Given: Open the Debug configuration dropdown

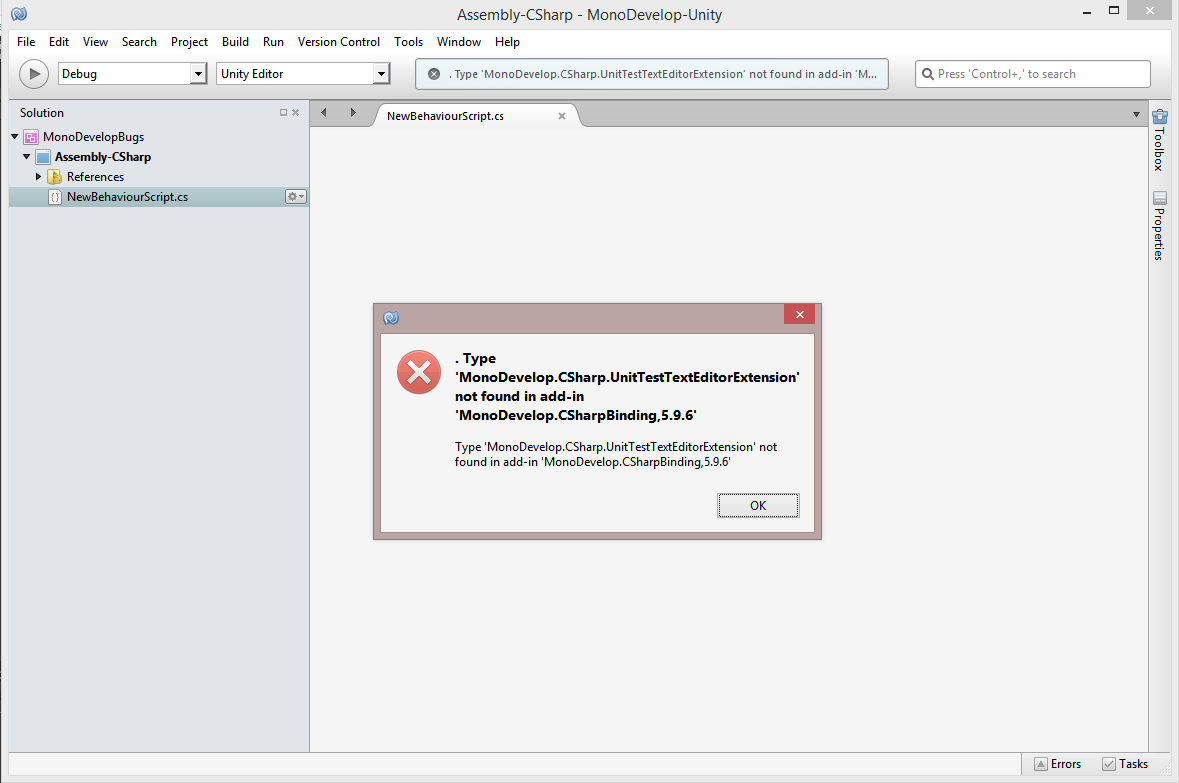Looking at the screenshot, I should (132, 74).
